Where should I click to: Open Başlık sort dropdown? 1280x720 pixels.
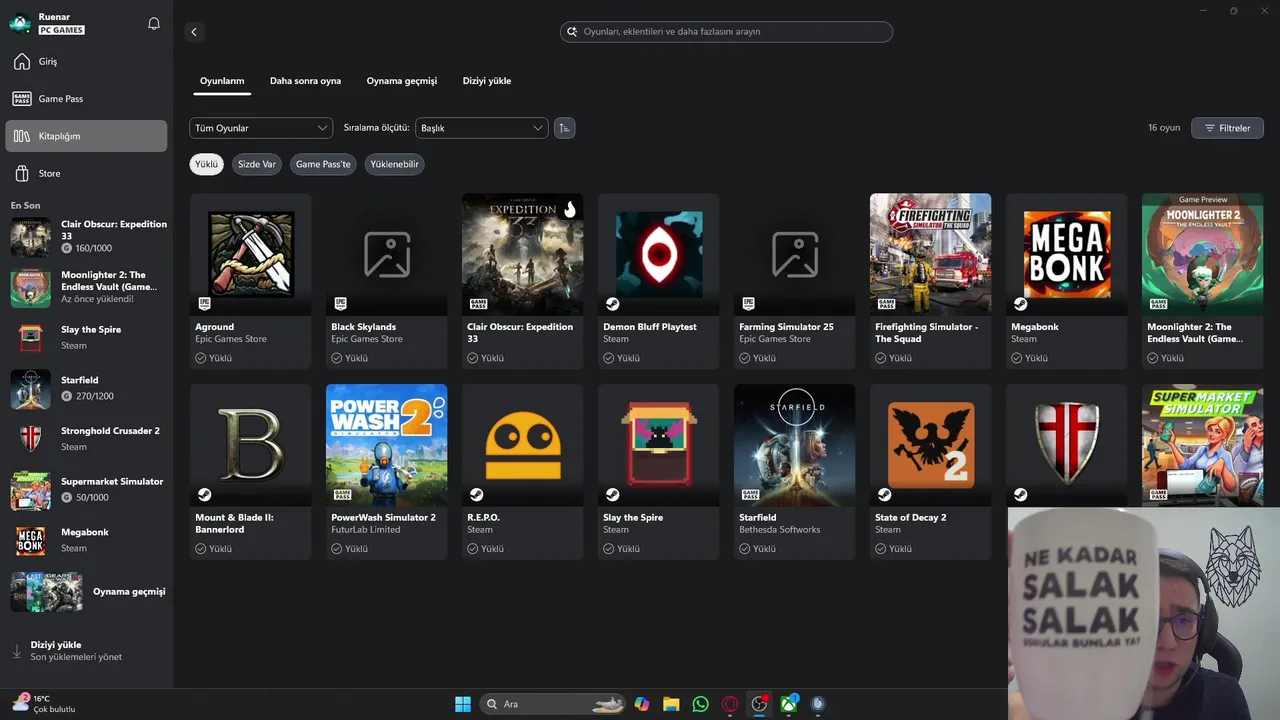482,128
